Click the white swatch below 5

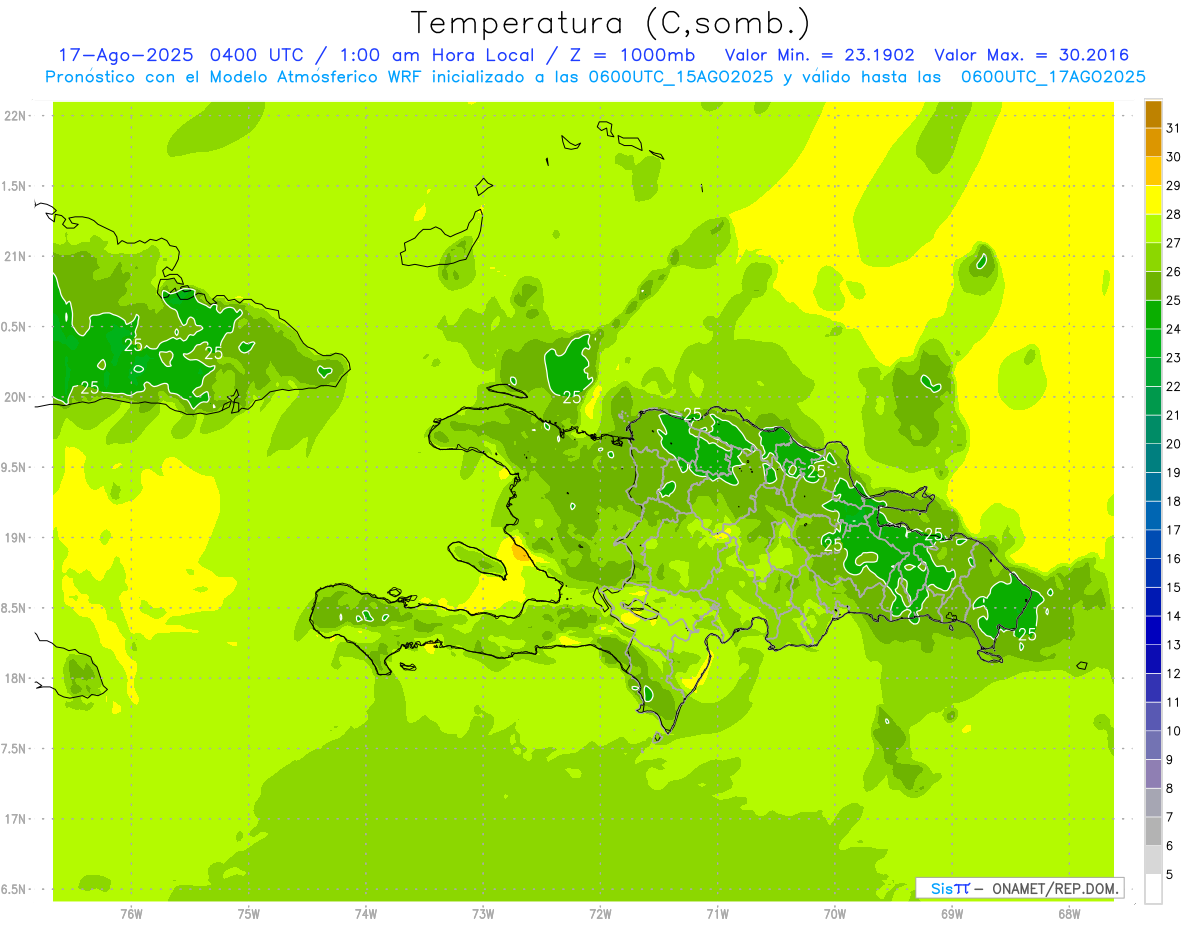[1153, 889]
